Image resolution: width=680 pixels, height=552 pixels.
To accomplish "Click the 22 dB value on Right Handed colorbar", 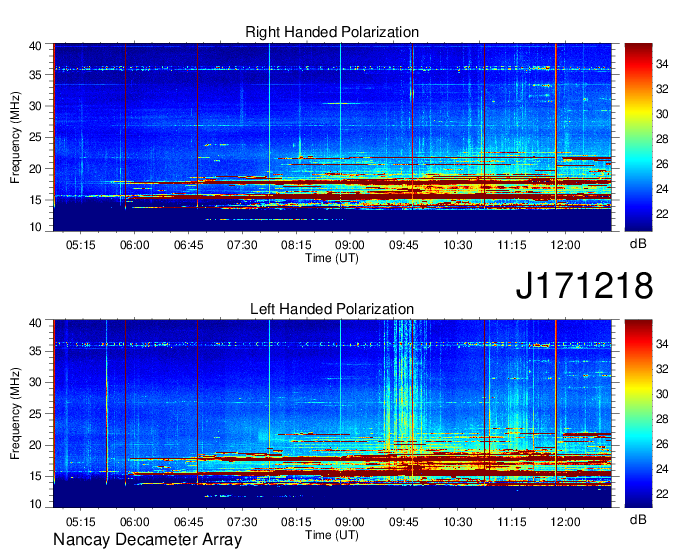I will 662,214.
